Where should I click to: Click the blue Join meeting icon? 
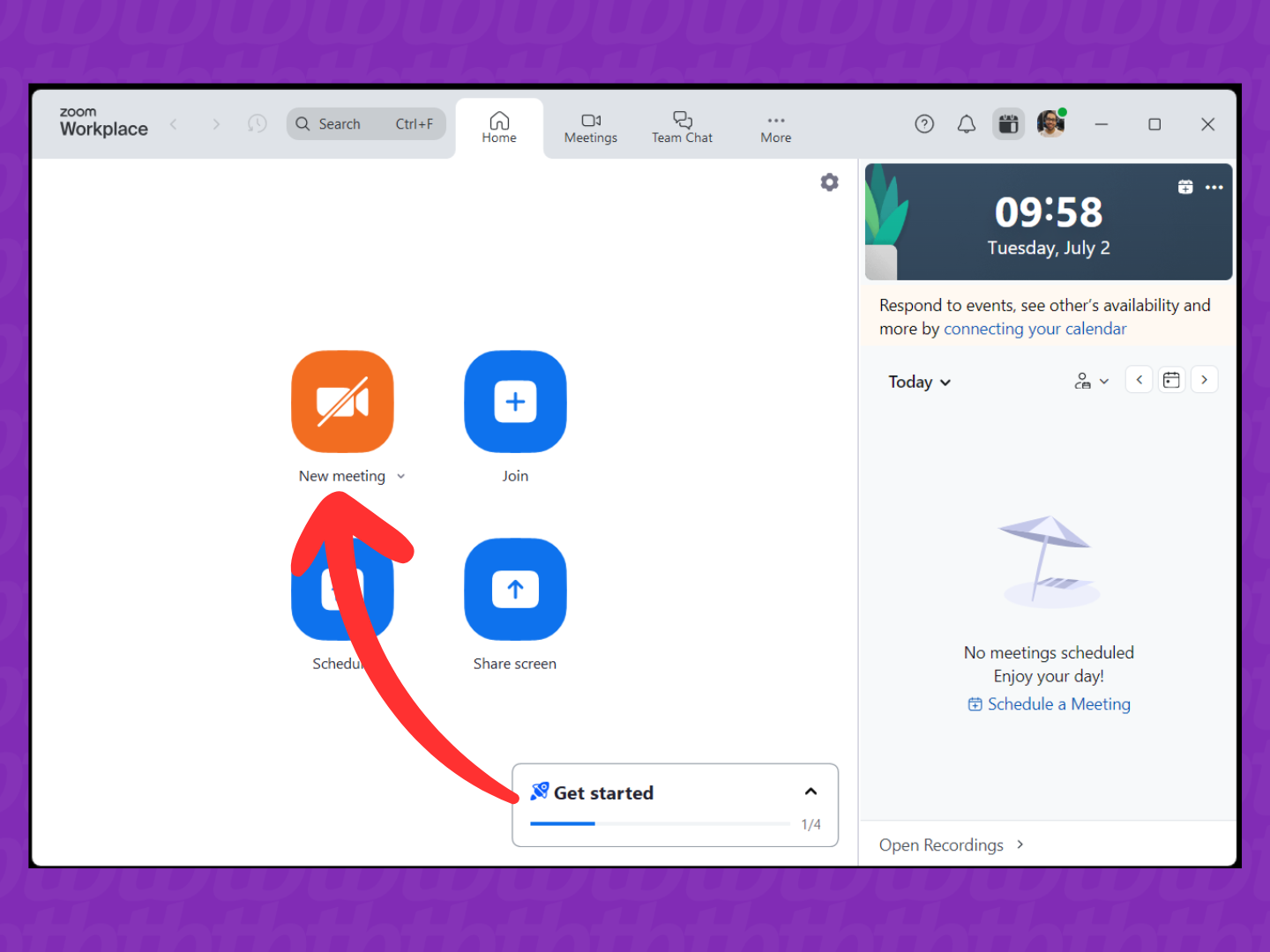coord(515,402)
